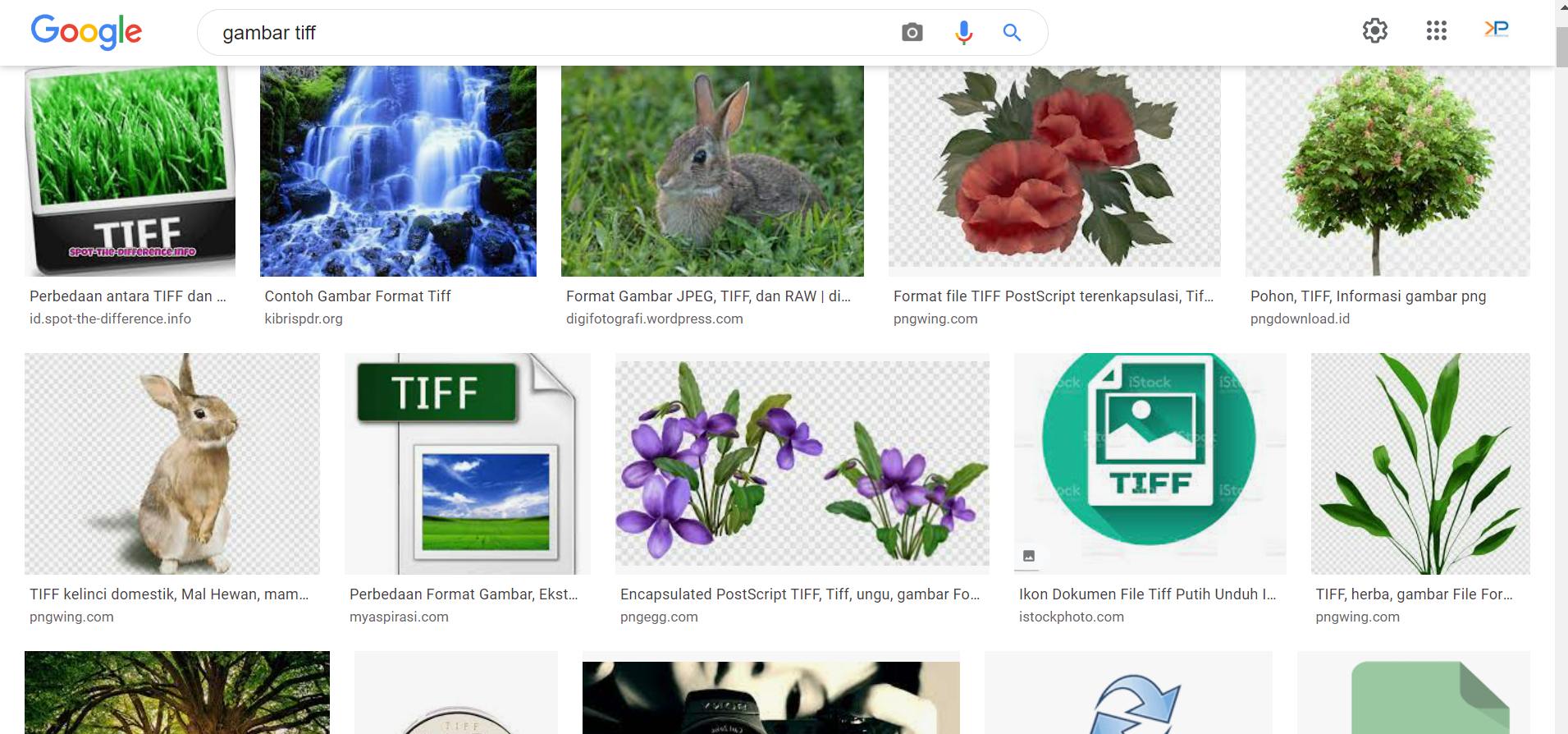The image size is (1568, 734).
Task: Click the licensable image badge on istock thumbnail
Action: pos(1029,556)
